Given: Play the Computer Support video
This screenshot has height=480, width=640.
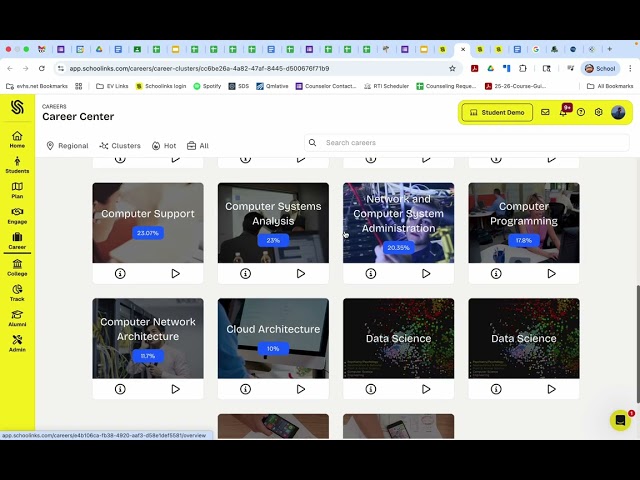Looking at the screenshot, I should pos(176,273).
